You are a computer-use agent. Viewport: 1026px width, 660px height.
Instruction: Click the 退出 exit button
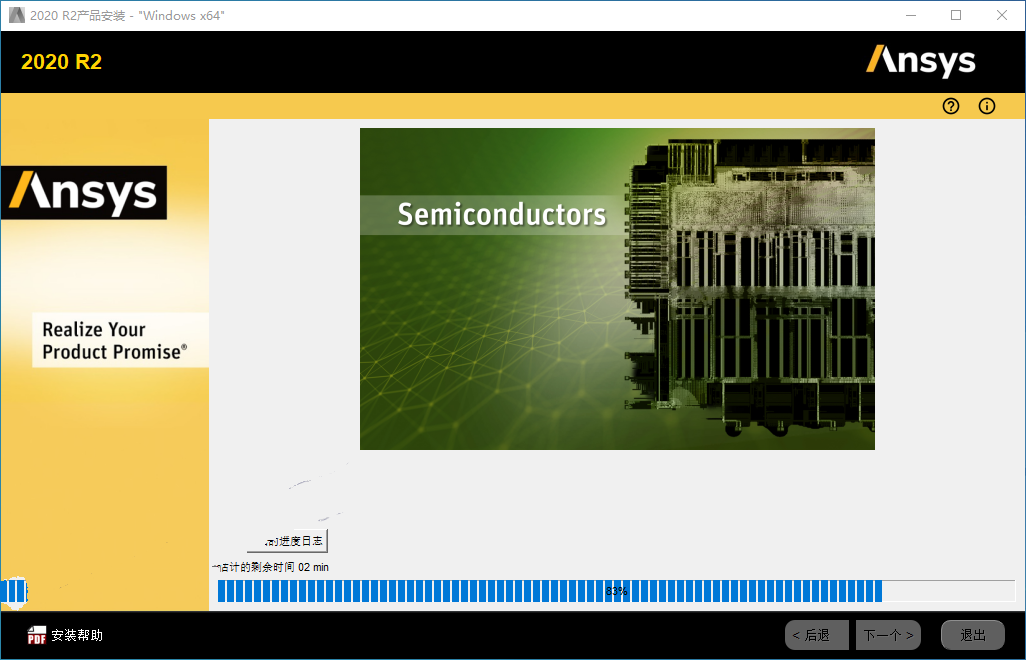point(972,635)
